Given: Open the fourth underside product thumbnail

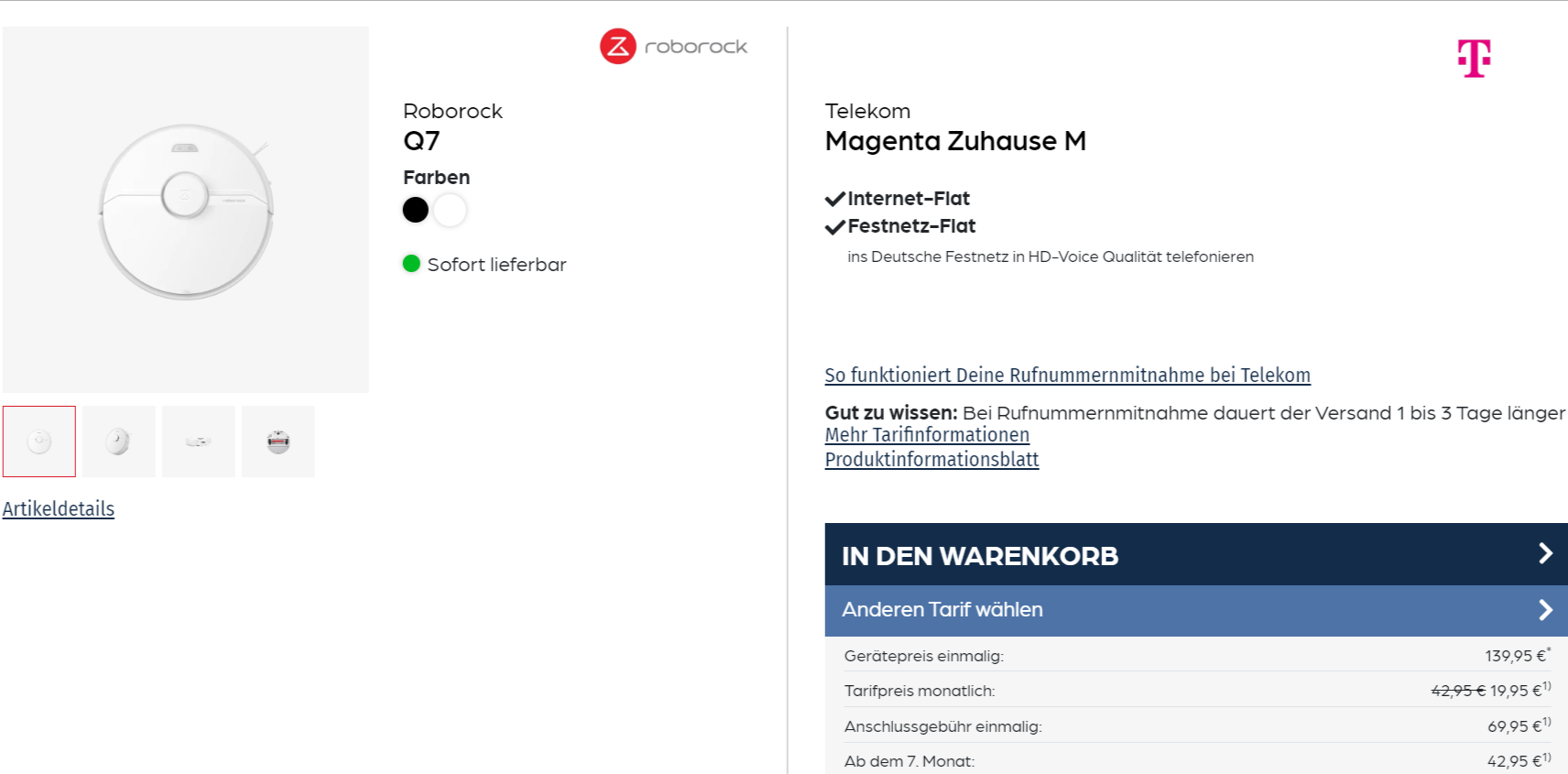Looking at the screenshot, I should pyautogui.click(x=278, y=442).
